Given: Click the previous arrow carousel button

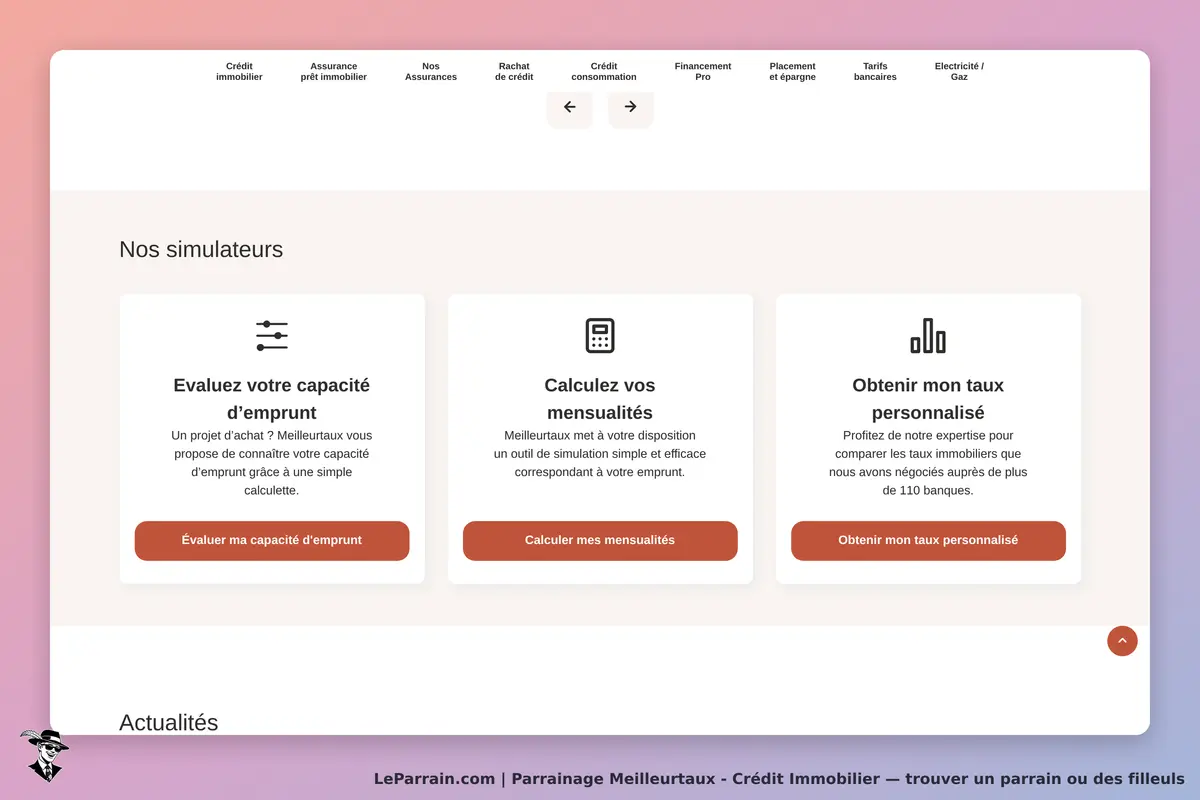Looking at the screenshot, I should click(569, 108).
